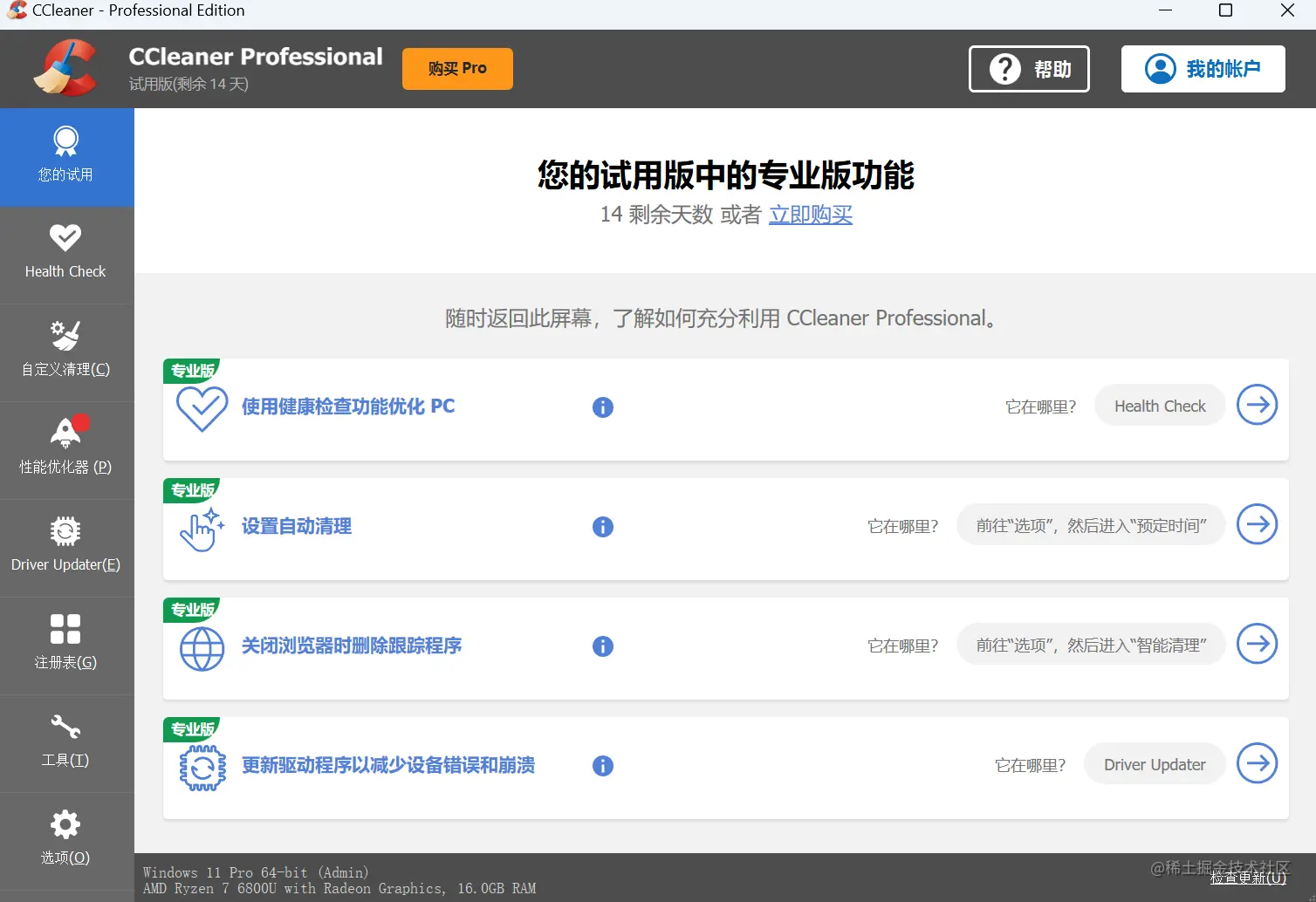The height and width of the screenshot is (902, 1316).
Task: Click the arrow next to Driver Updater pill
Action: [1258, 763]
